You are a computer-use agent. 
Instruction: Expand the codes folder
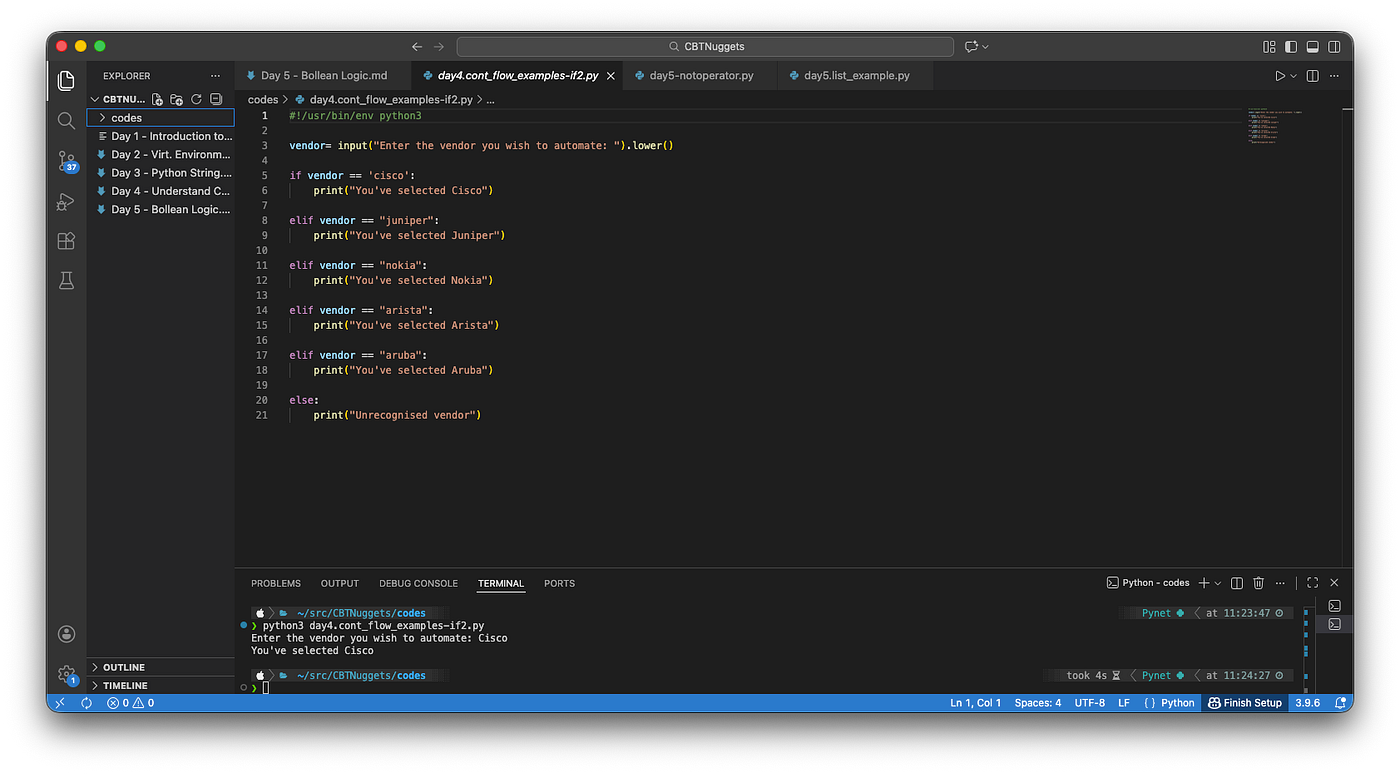click(x=160, y=118)
